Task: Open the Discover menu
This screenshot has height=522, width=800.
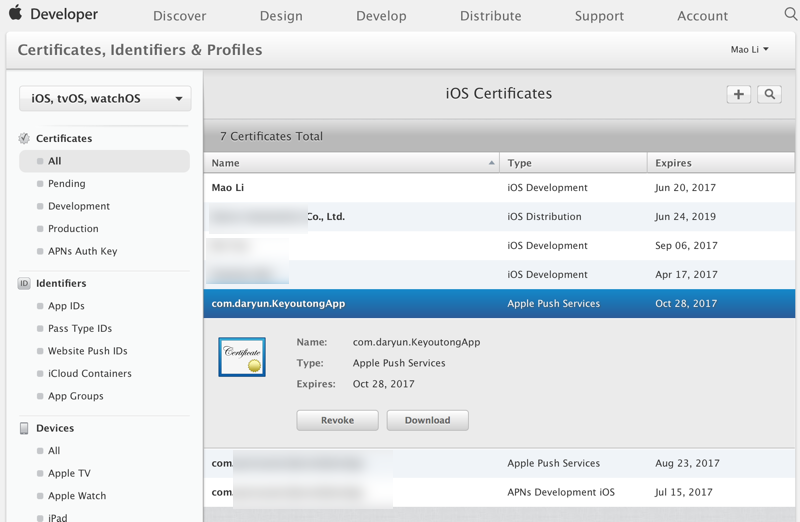Action: (x=180, y=16)
